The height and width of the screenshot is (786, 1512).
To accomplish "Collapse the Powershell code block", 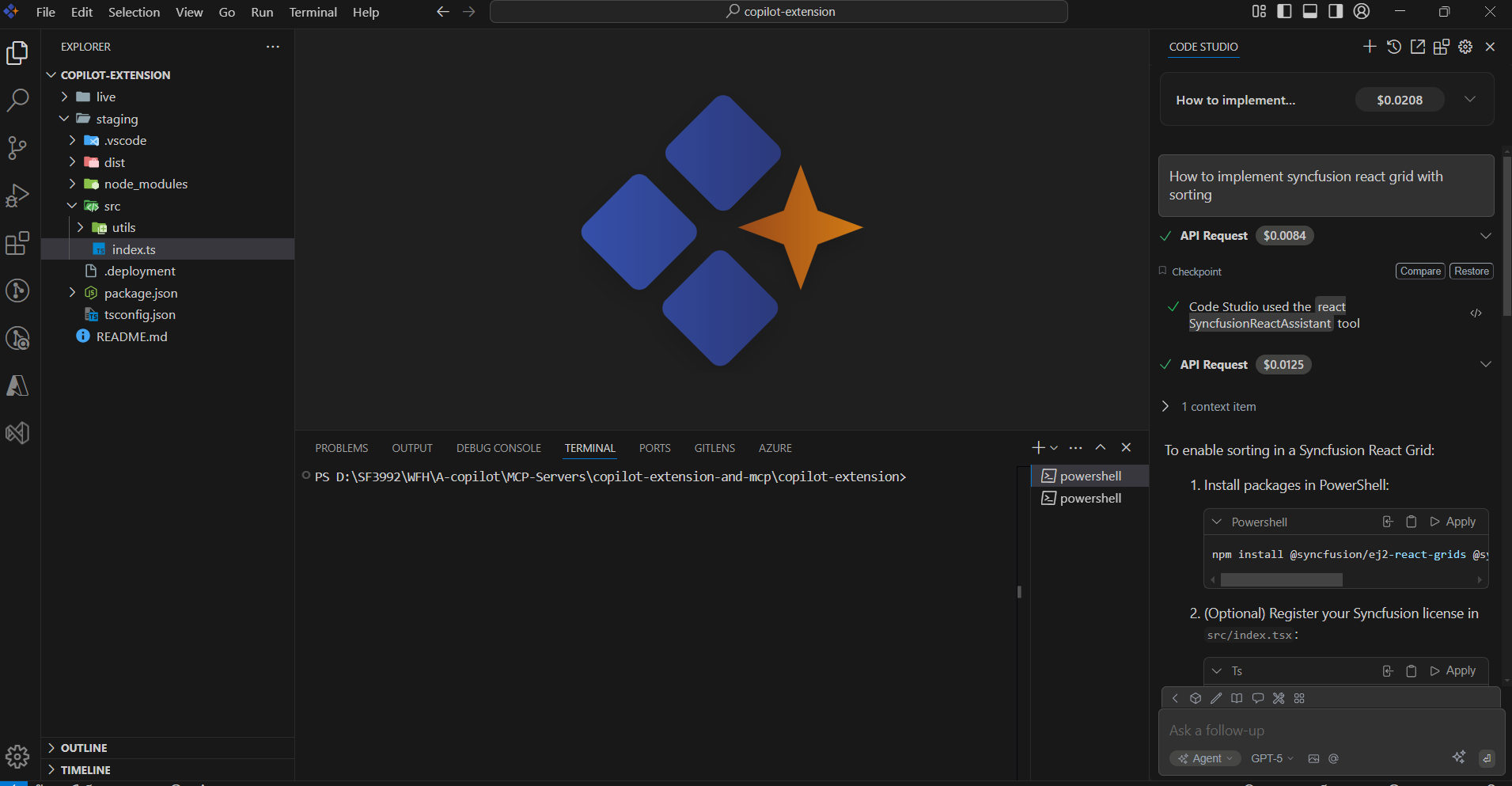I will (1216, 522).
